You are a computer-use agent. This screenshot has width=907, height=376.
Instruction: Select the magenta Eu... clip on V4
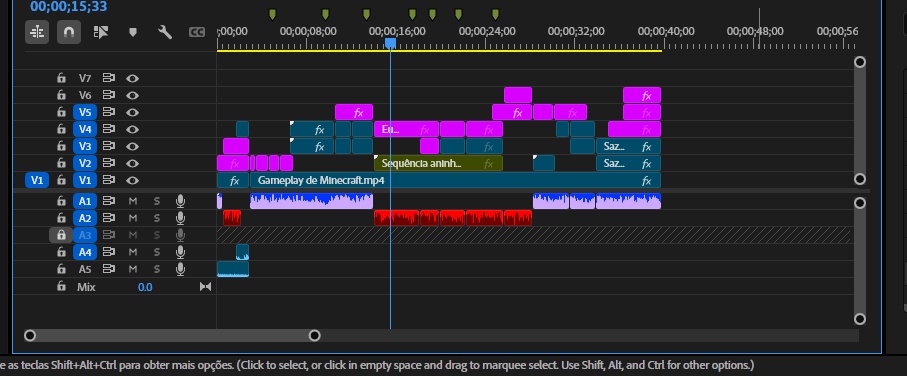[406, 130]
